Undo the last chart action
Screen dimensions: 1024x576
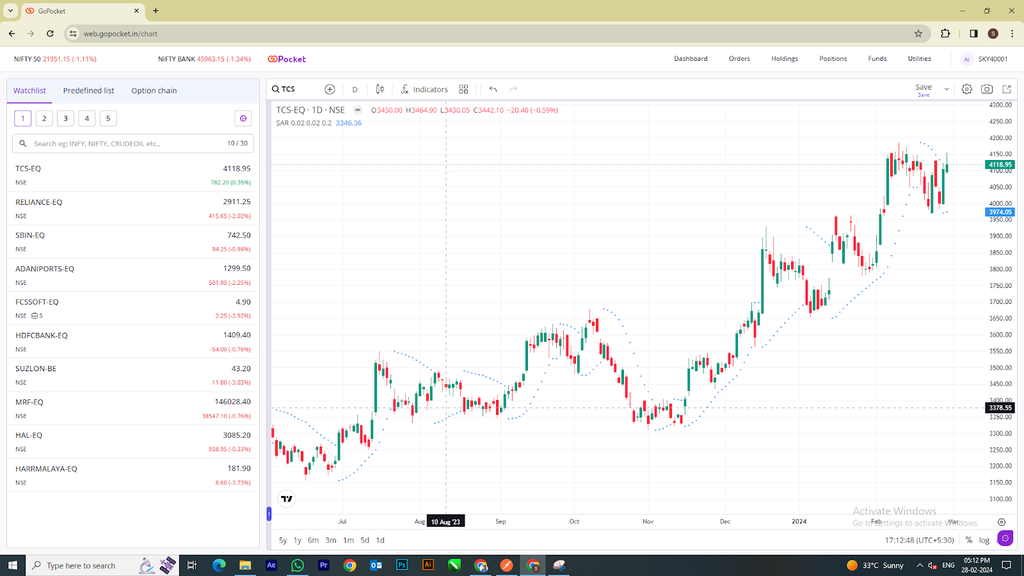point(493,89)
